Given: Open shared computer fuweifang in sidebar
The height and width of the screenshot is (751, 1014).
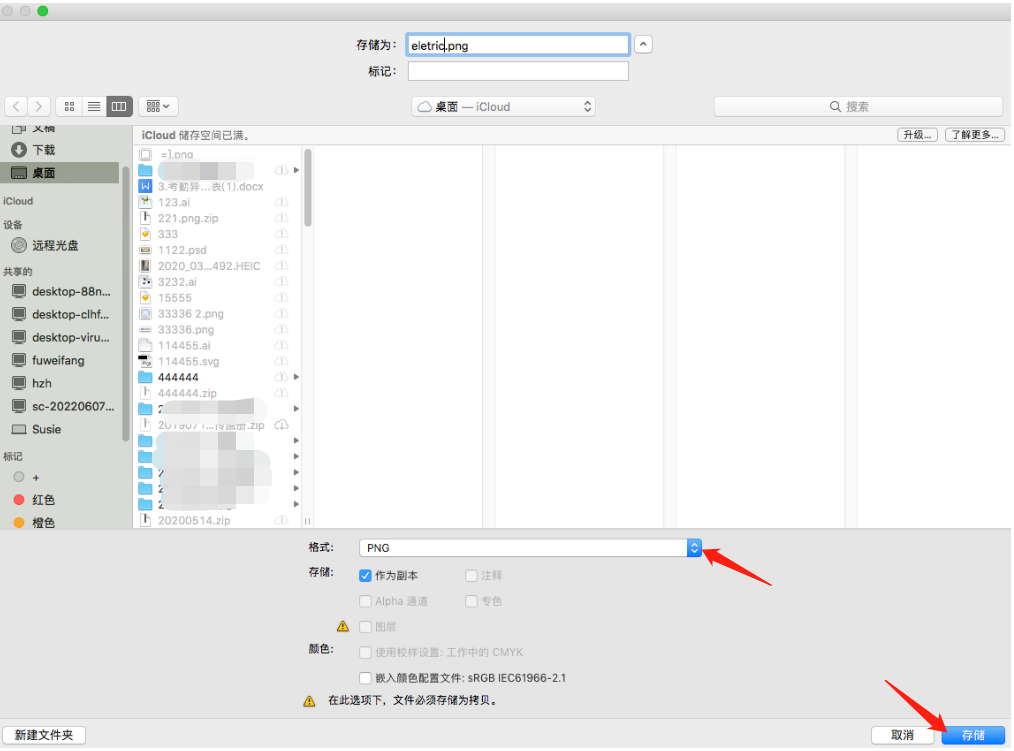Looking at the screenshot, I should (58, 360).
